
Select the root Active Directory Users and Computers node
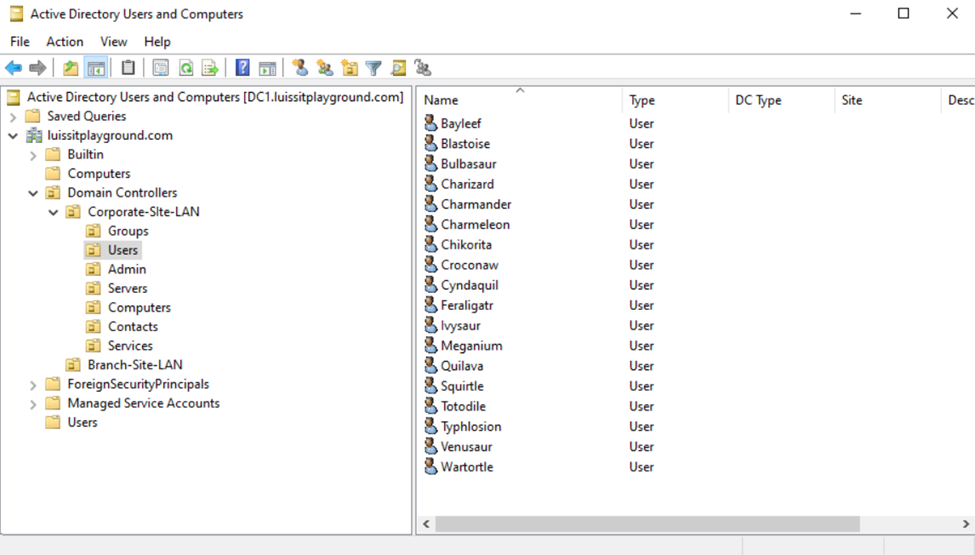215,97
